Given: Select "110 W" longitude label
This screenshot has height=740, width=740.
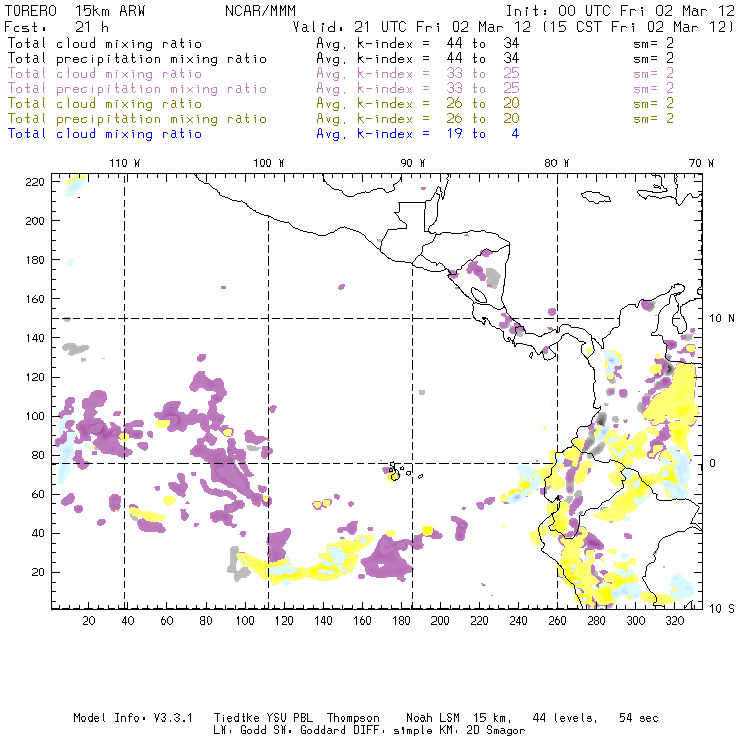Looking at the screenshot, I should coord(125,163).
